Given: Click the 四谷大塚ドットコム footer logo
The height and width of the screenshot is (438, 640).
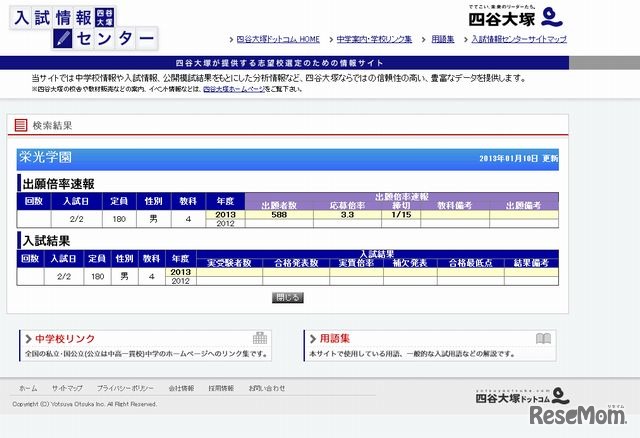Looking at the screenshot, I should (522, 396).
